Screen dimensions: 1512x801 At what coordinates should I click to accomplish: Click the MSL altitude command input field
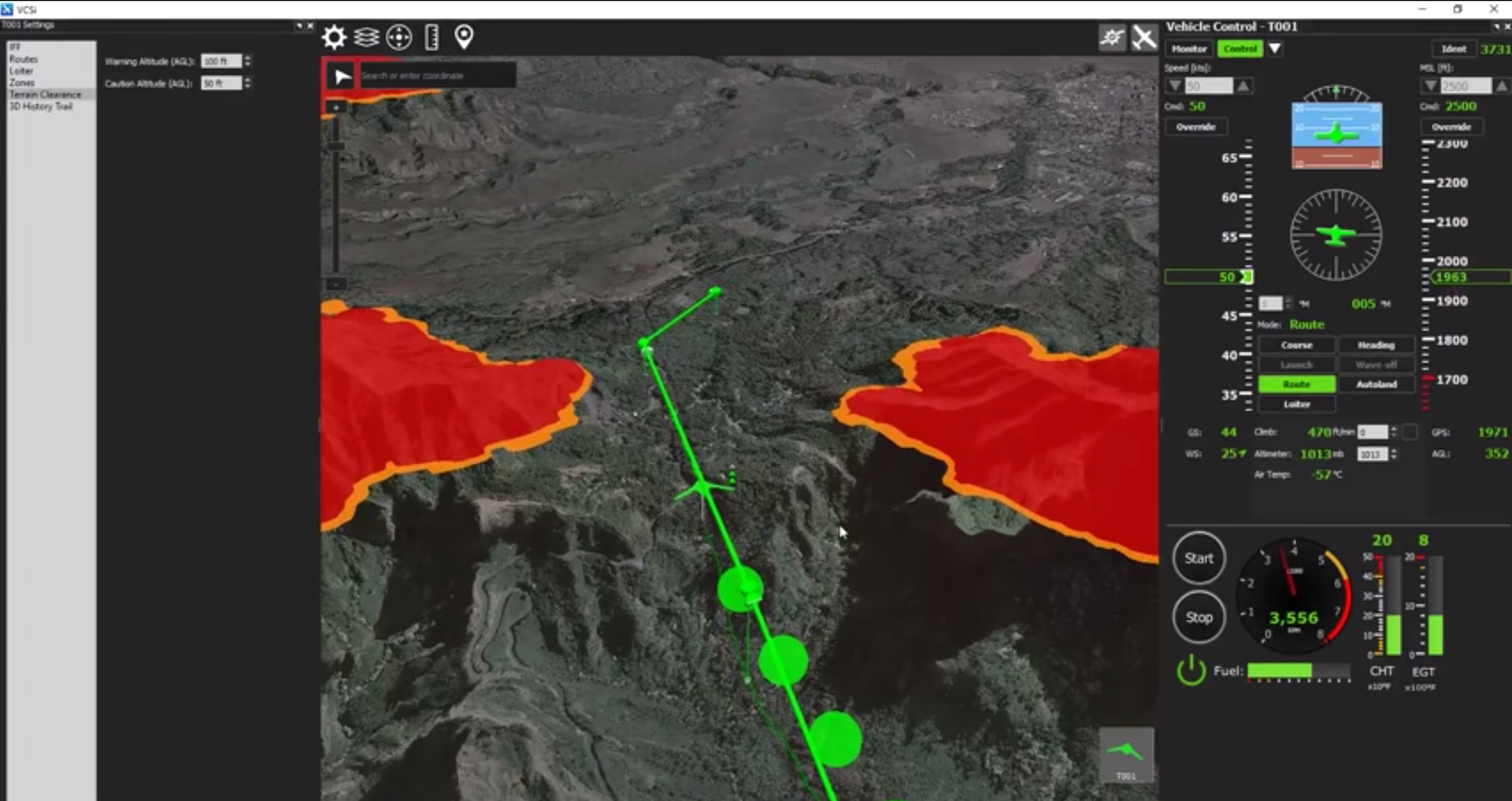[1466, 86]
